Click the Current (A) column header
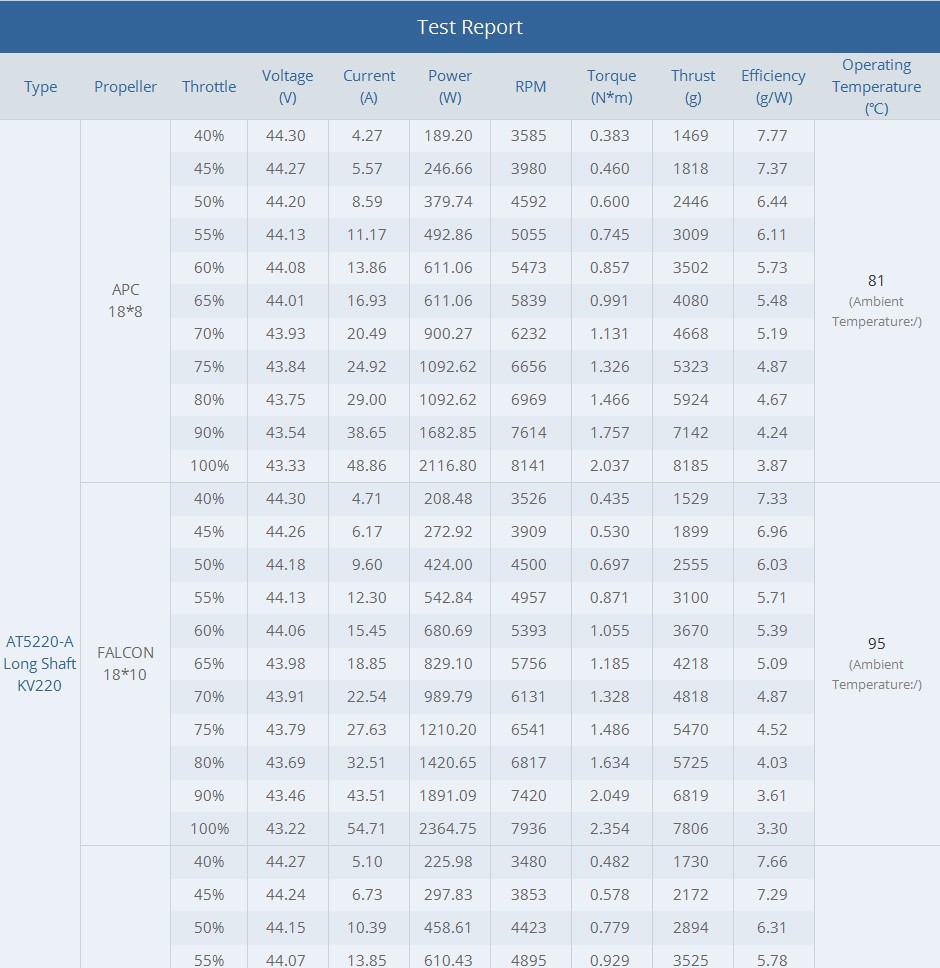The width and height of the screenshot is (940, 968). (368, 86)
